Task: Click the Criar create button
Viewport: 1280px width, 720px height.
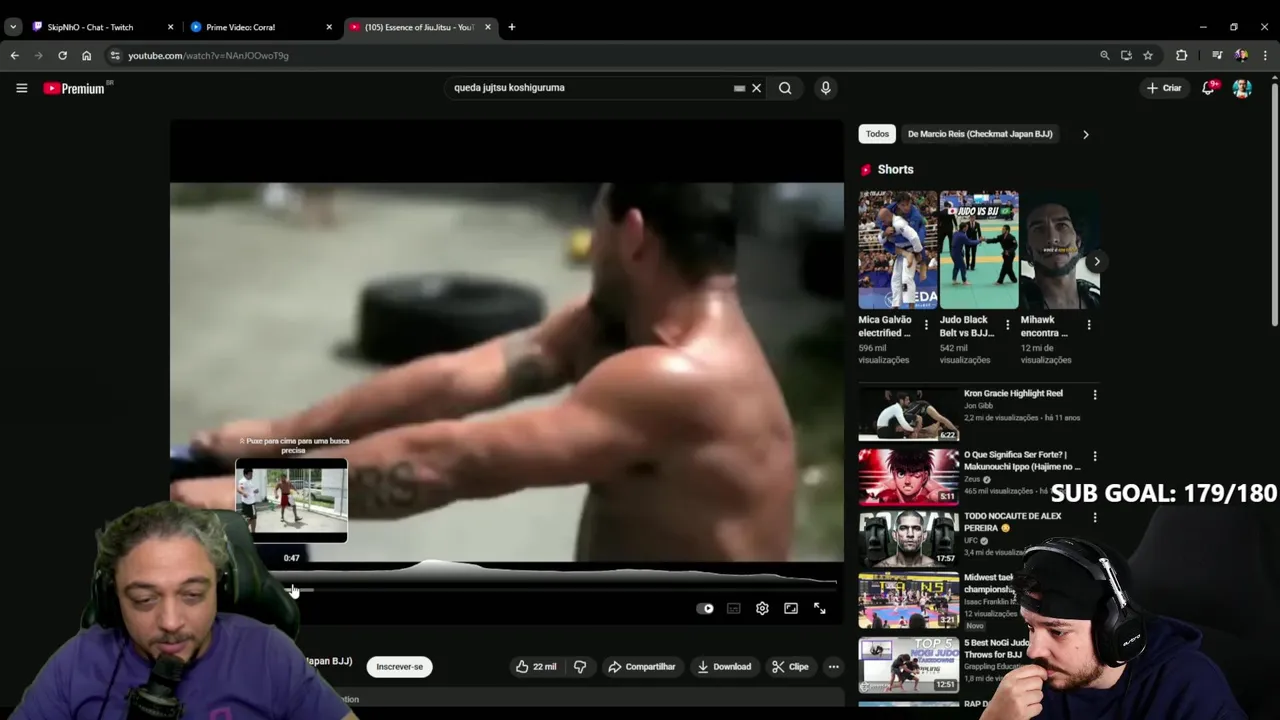Action: [x=1164, y=88]
